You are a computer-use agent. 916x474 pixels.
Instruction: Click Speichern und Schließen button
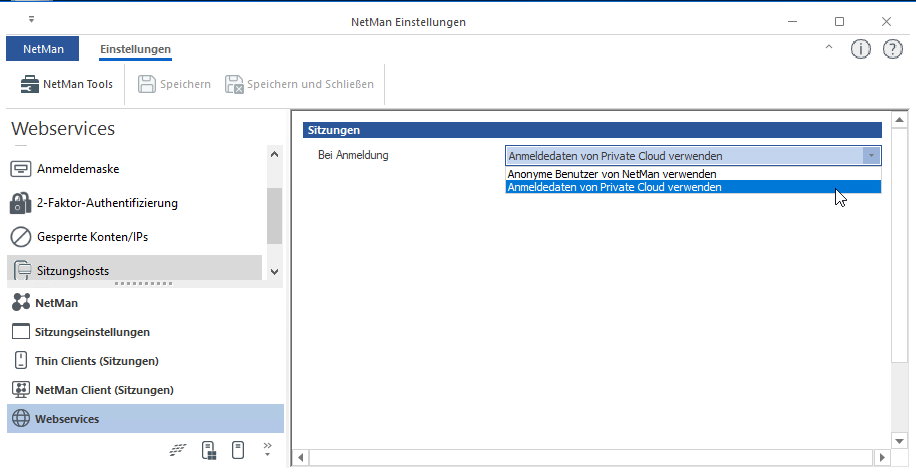pyautogui.click(x=299, y=84)
